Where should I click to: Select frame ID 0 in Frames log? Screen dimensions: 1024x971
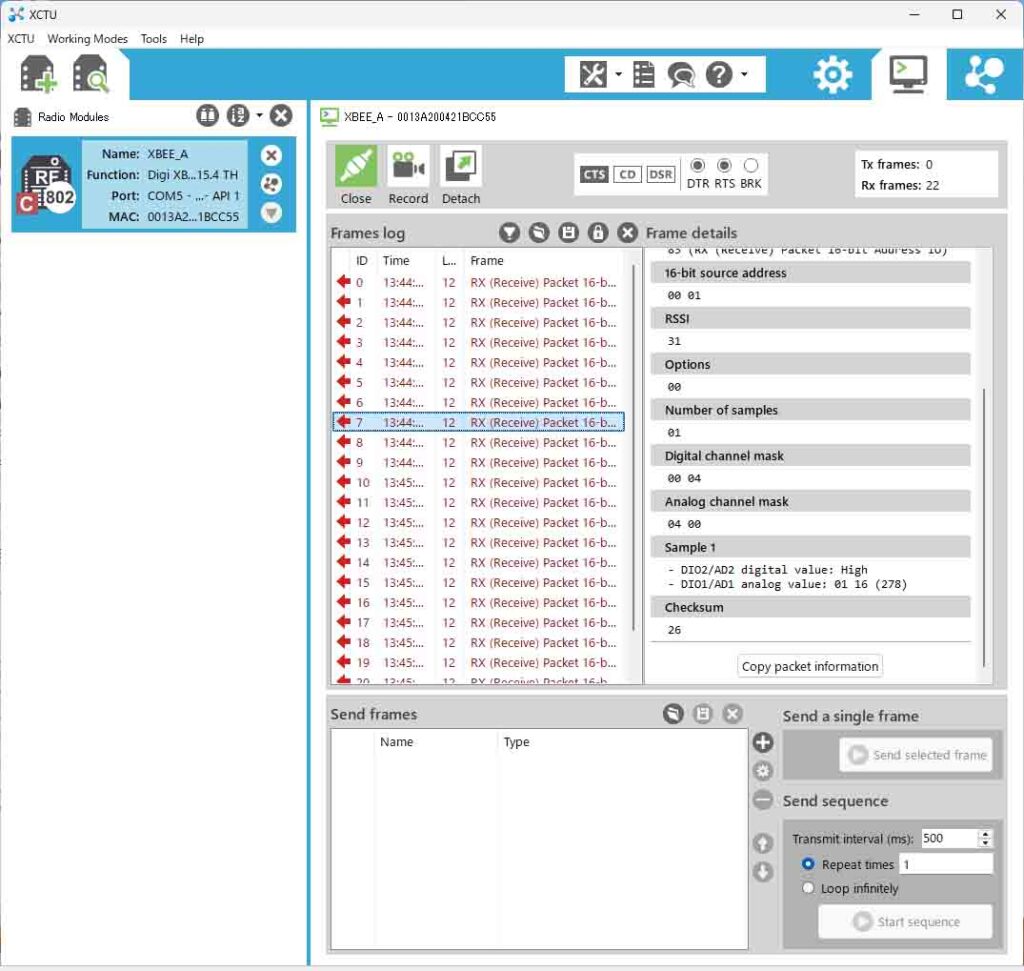click(x=478, y=283)
